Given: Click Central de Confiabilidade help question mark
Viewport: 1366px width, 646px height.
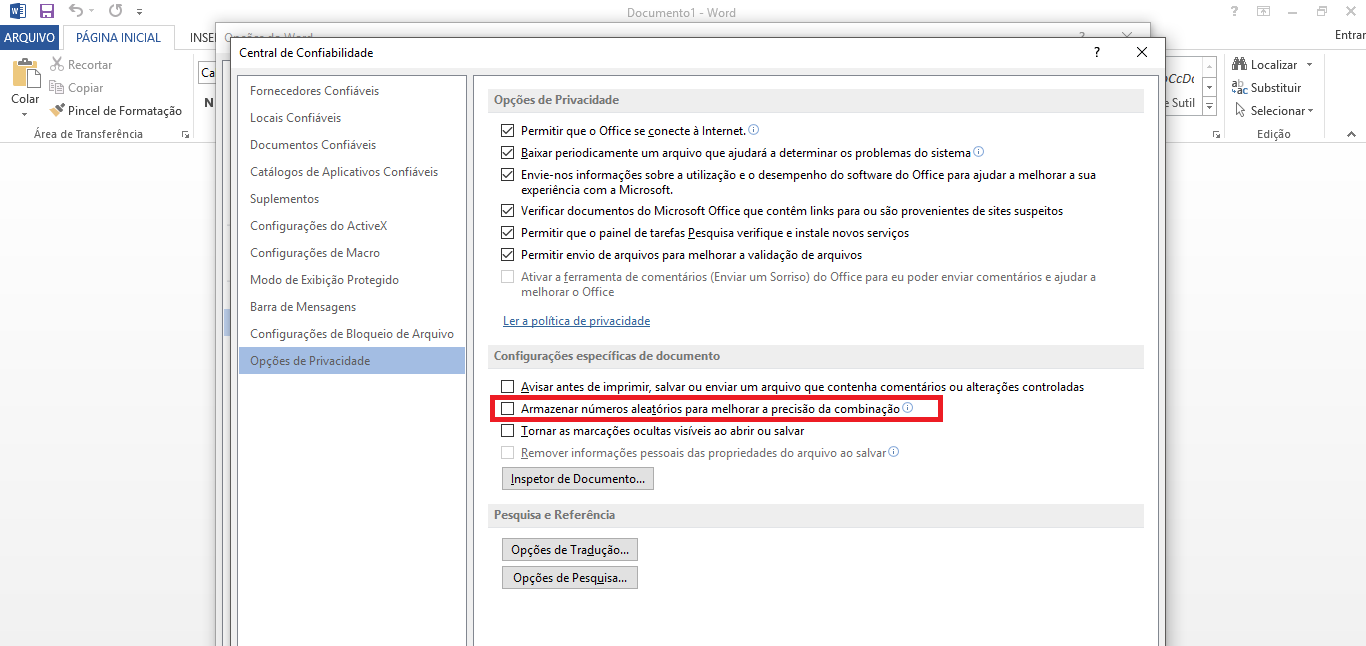Looking at the screenshot, I should tap(1097, 52).
